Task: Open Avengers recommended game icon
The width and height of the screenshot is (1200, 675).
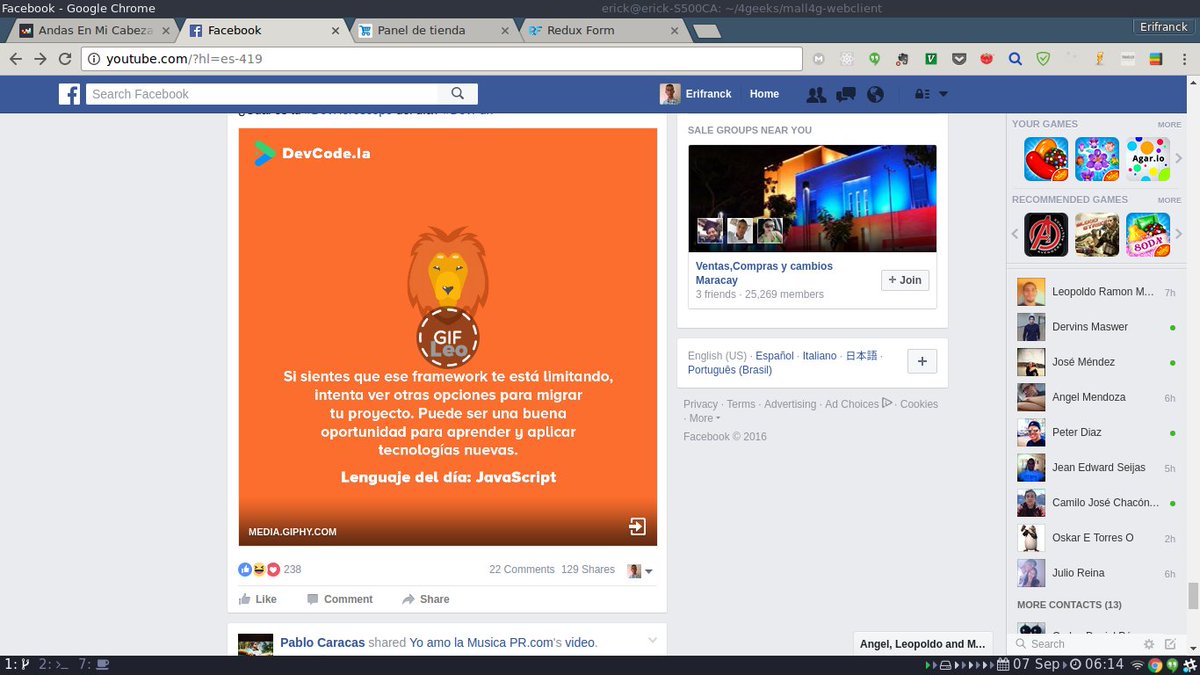Action: (x=1046, y=235)
